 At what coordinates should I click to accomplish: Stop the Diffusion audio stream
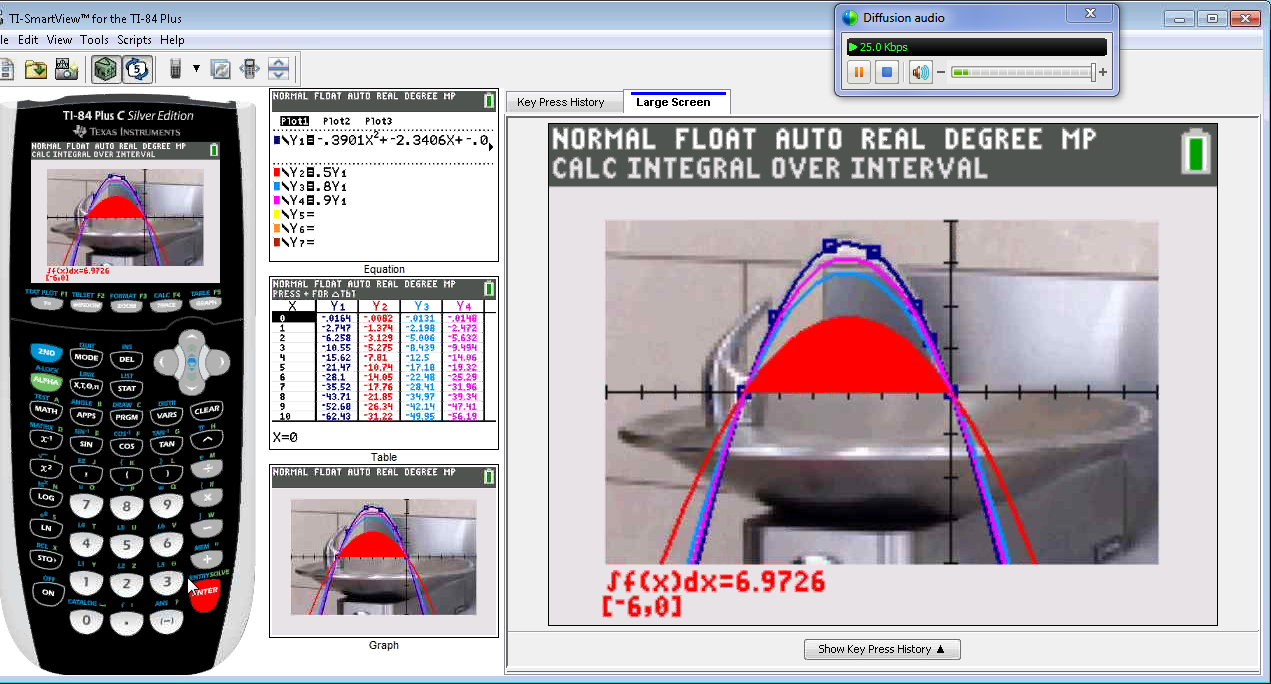pyautogui.click(x=886, y=72)
